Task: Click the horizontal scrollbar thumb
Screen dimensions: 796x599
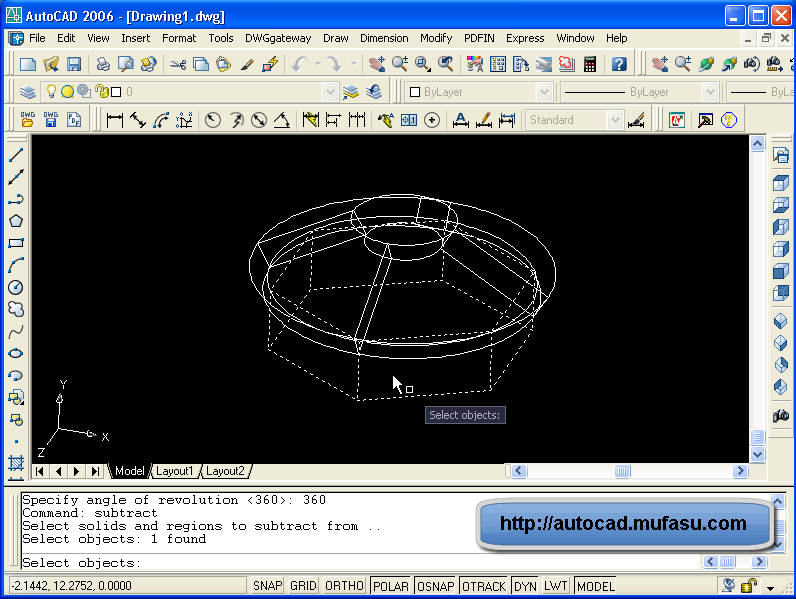Action: pos(622,471)
